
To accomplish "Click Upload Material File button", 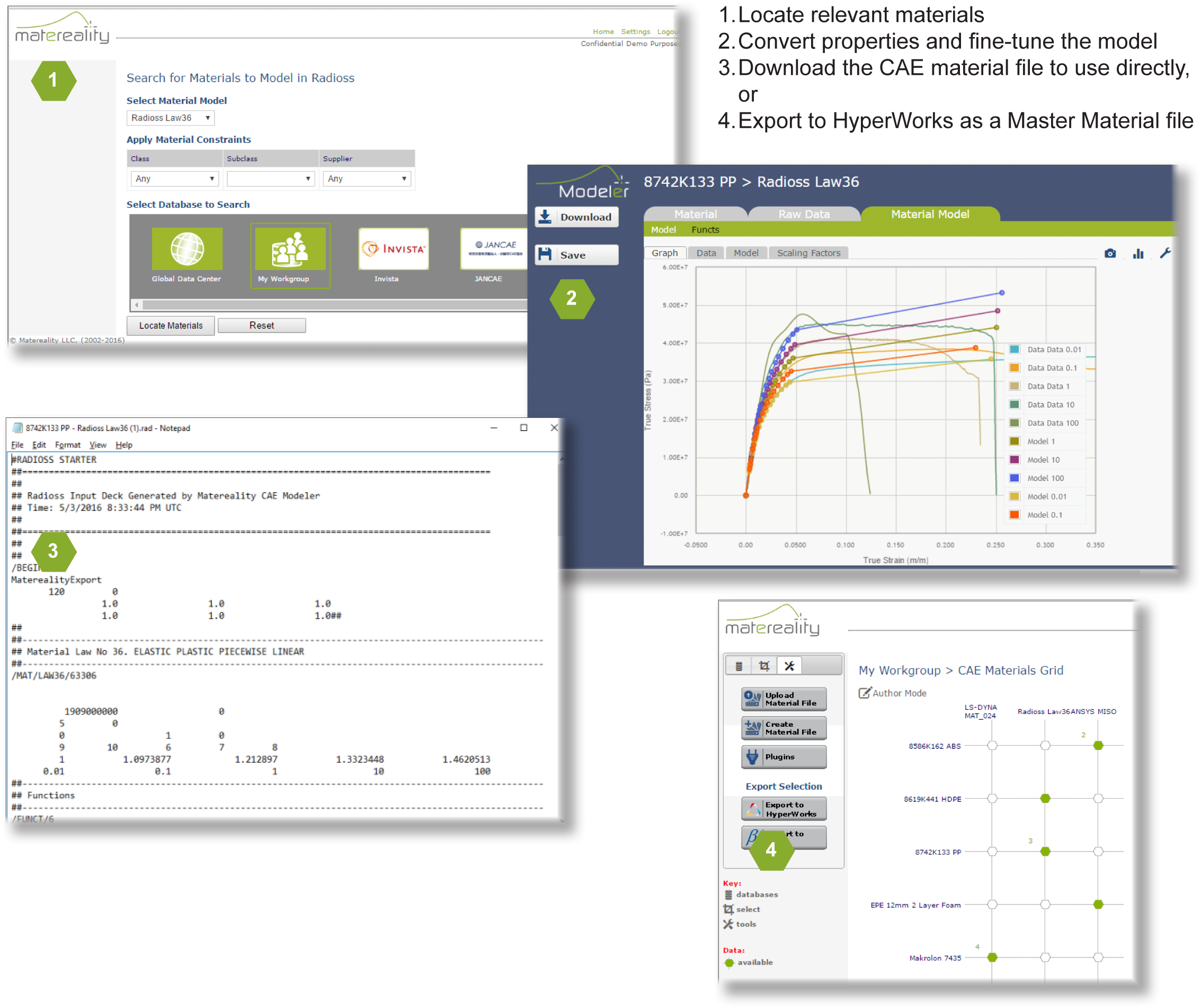I will click(x=784, y=699).
